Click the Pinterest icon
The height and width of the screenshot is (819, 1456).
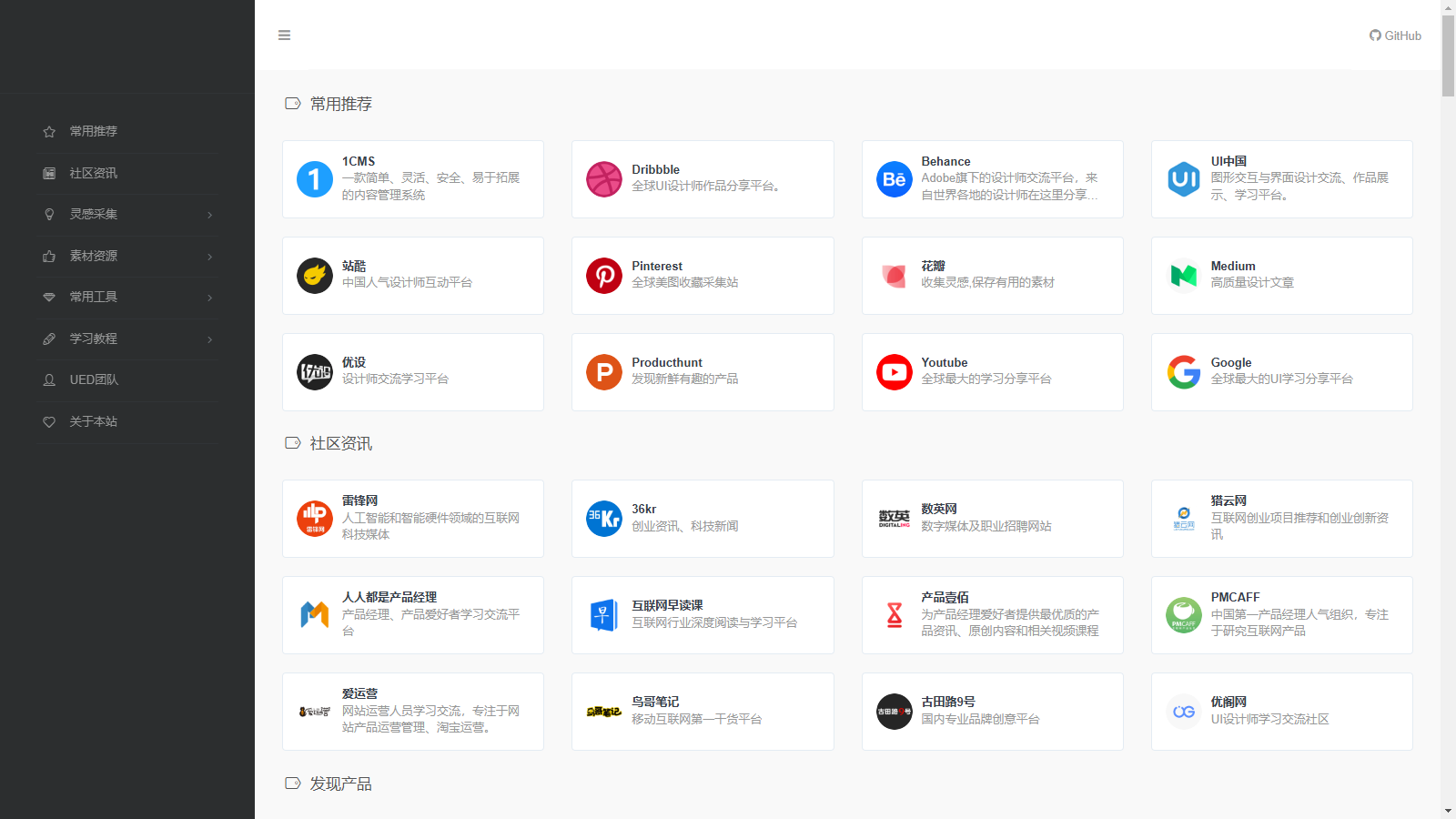pyautogui.click(x=604, y=276)
